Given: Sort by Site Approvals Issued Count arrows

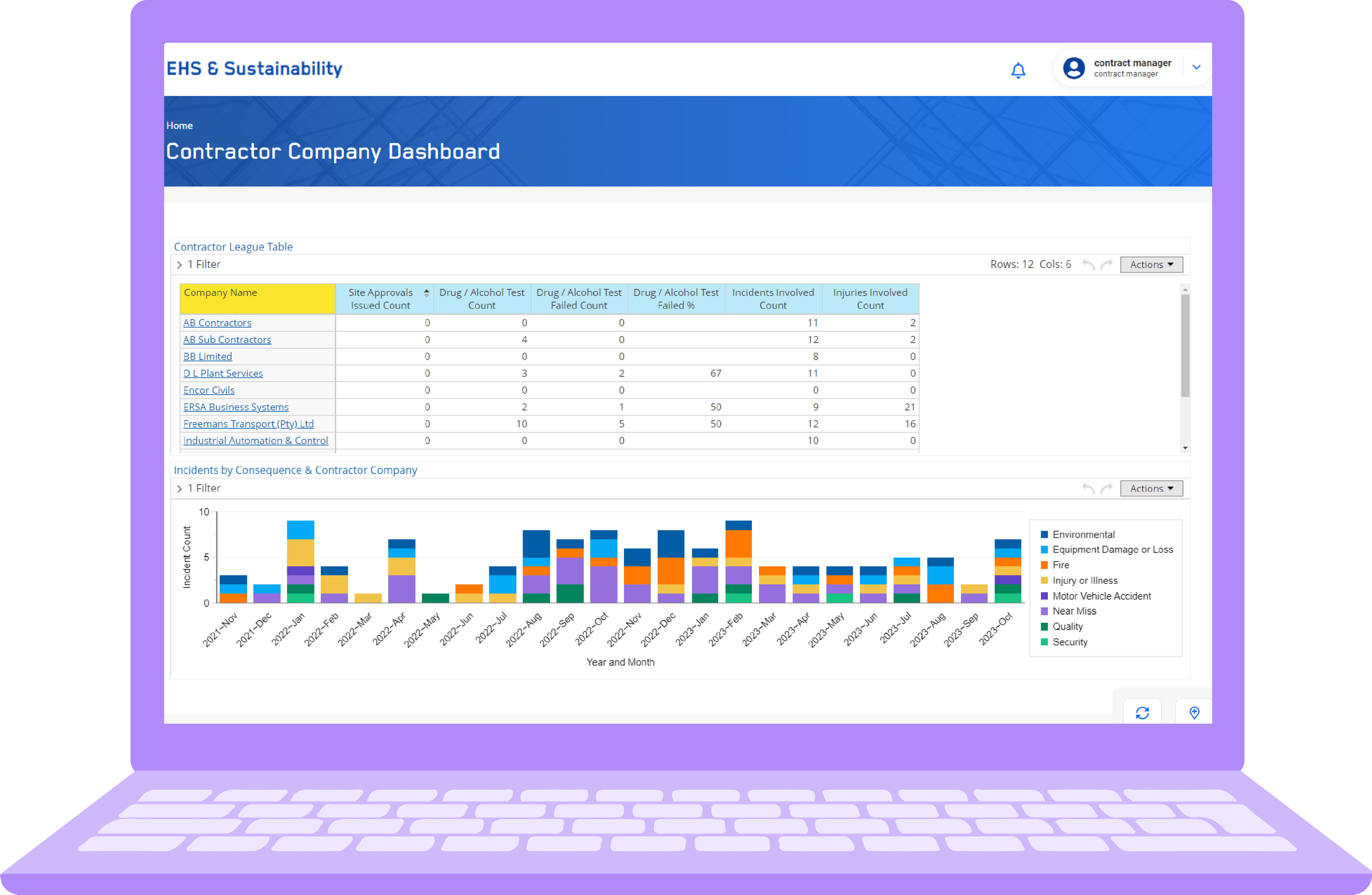Looking at the screenshot, I should point(426,293).
